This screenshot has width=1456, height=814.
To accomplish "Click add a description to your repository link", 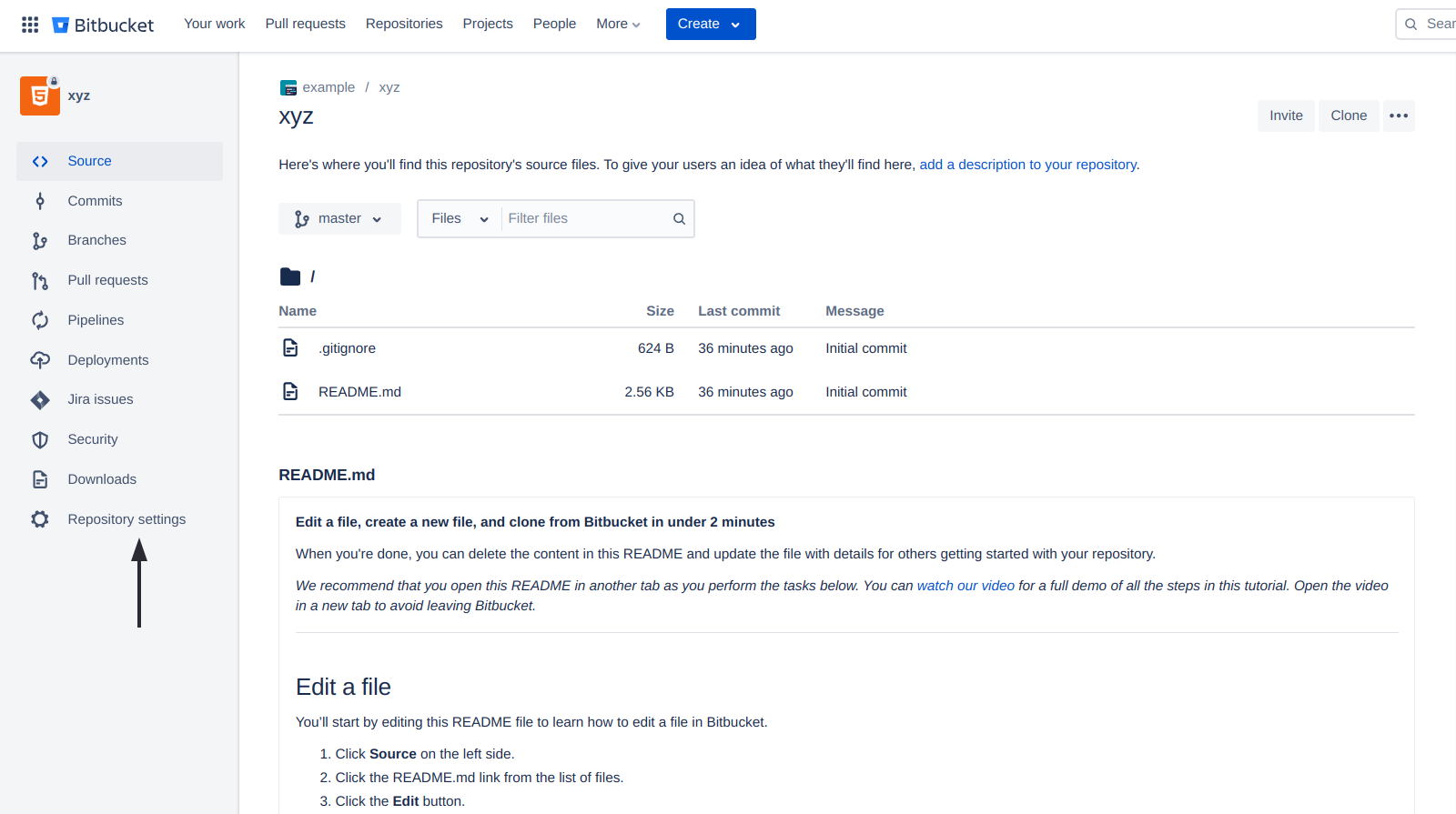I will (1027, 165).
